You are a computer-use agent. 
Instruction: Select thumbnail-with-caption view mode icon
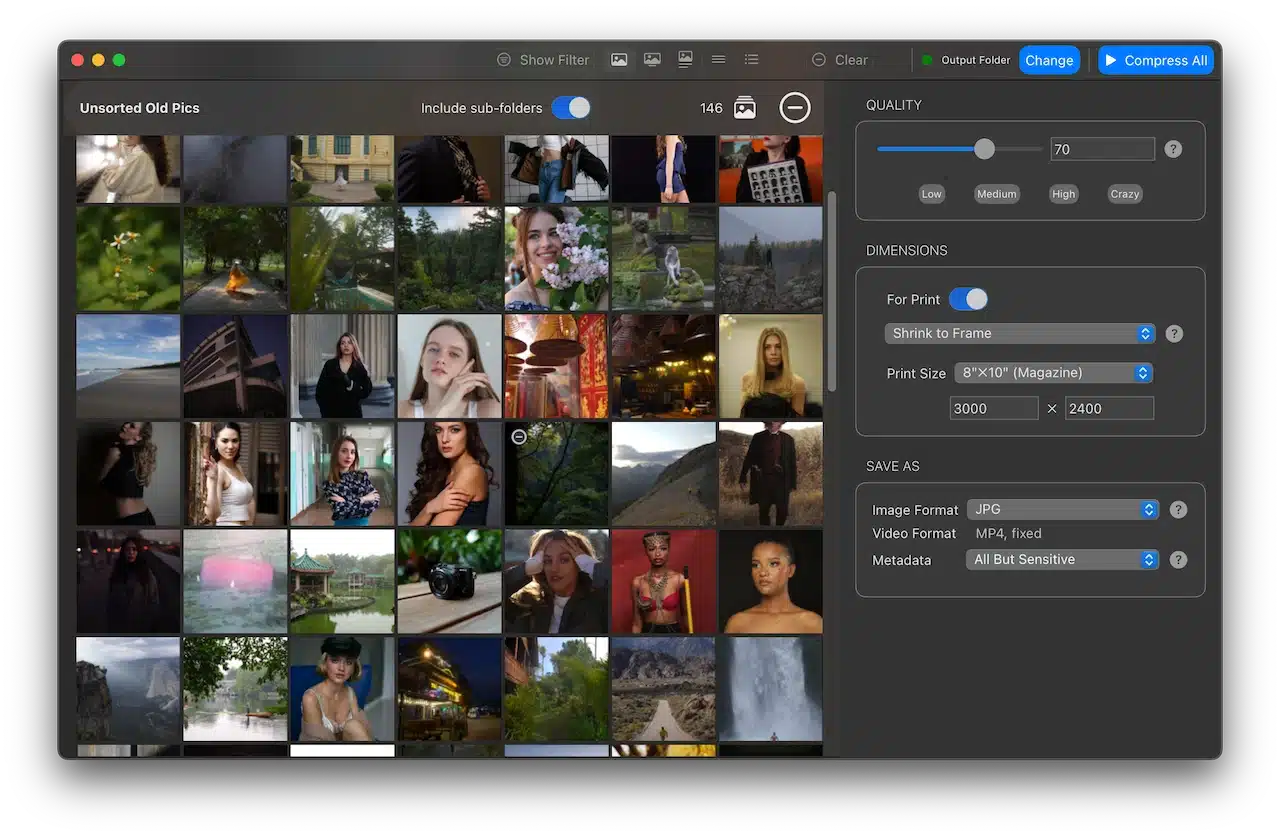685,60
